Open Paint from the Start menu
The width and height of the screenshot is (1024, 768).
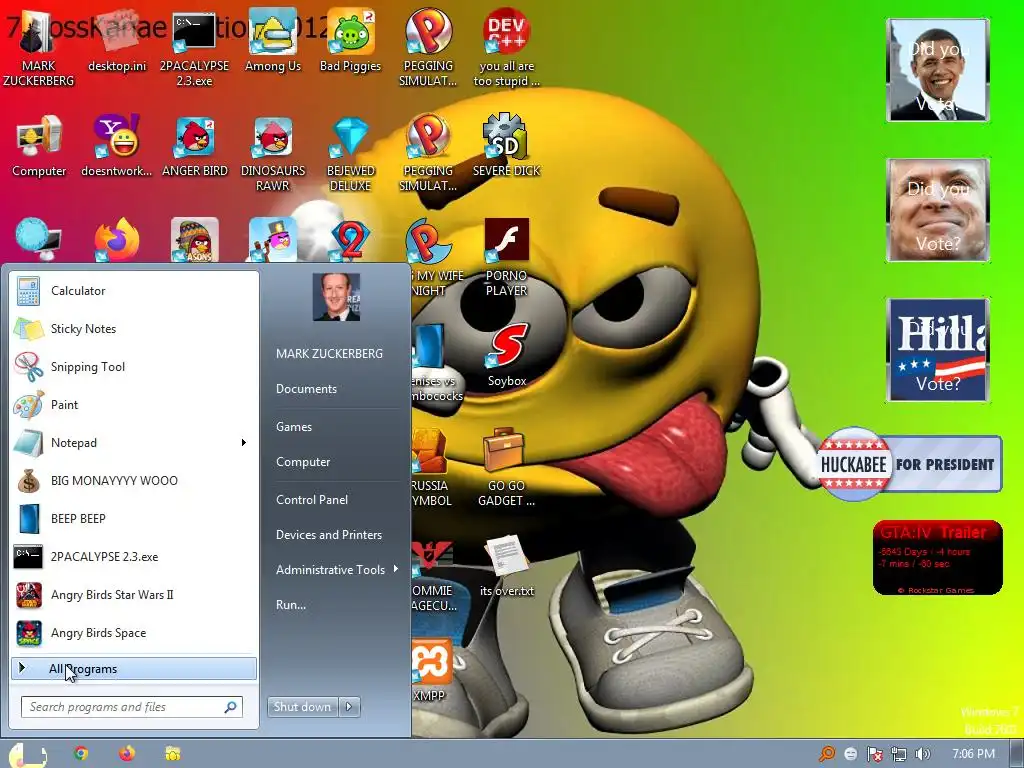click(134, 404)
